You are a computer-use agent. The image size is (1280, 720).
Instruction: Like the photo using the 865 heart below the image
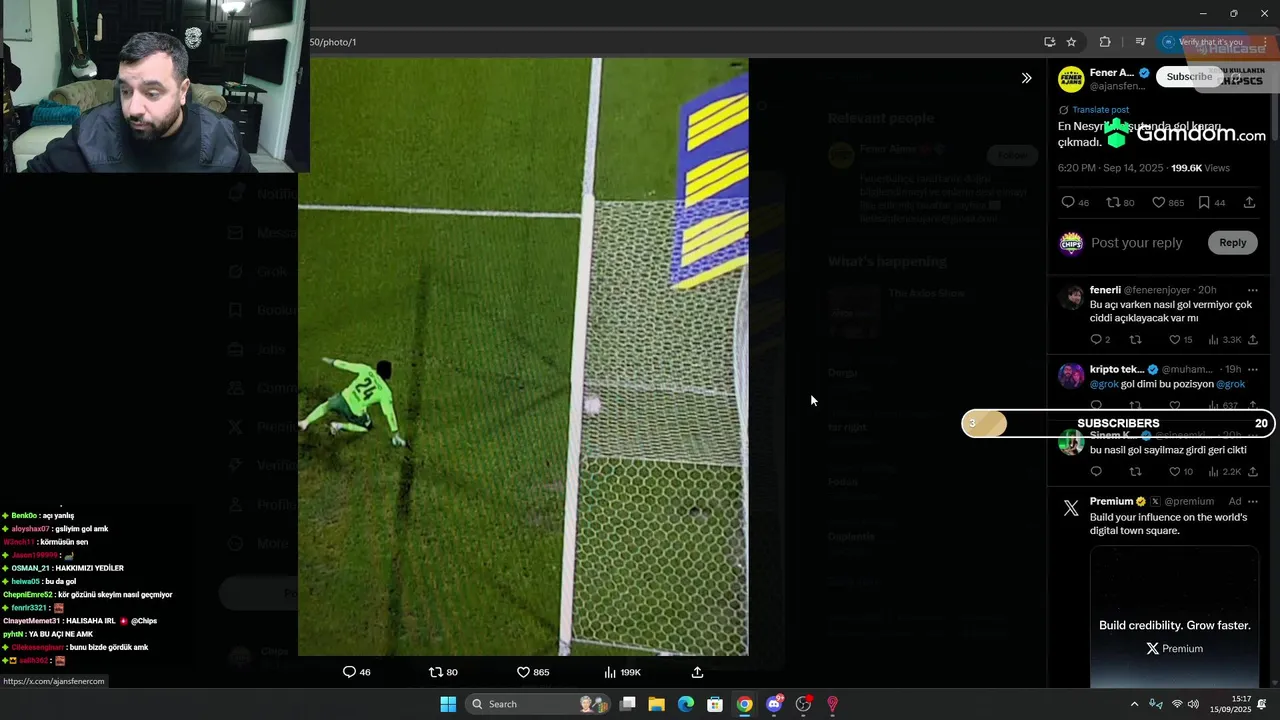532,672
